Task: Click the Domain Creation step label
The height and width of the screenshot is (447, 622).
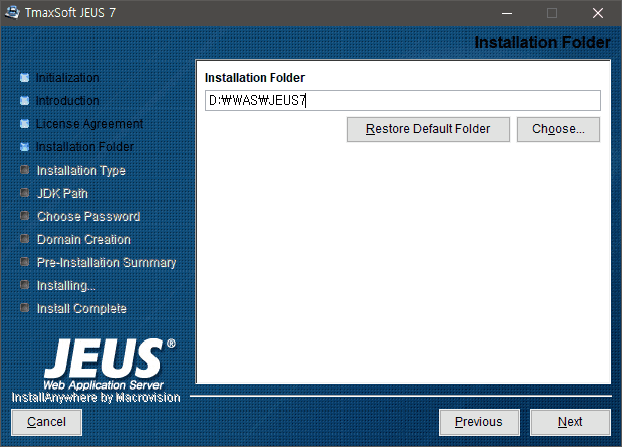Action: (84, 240)
